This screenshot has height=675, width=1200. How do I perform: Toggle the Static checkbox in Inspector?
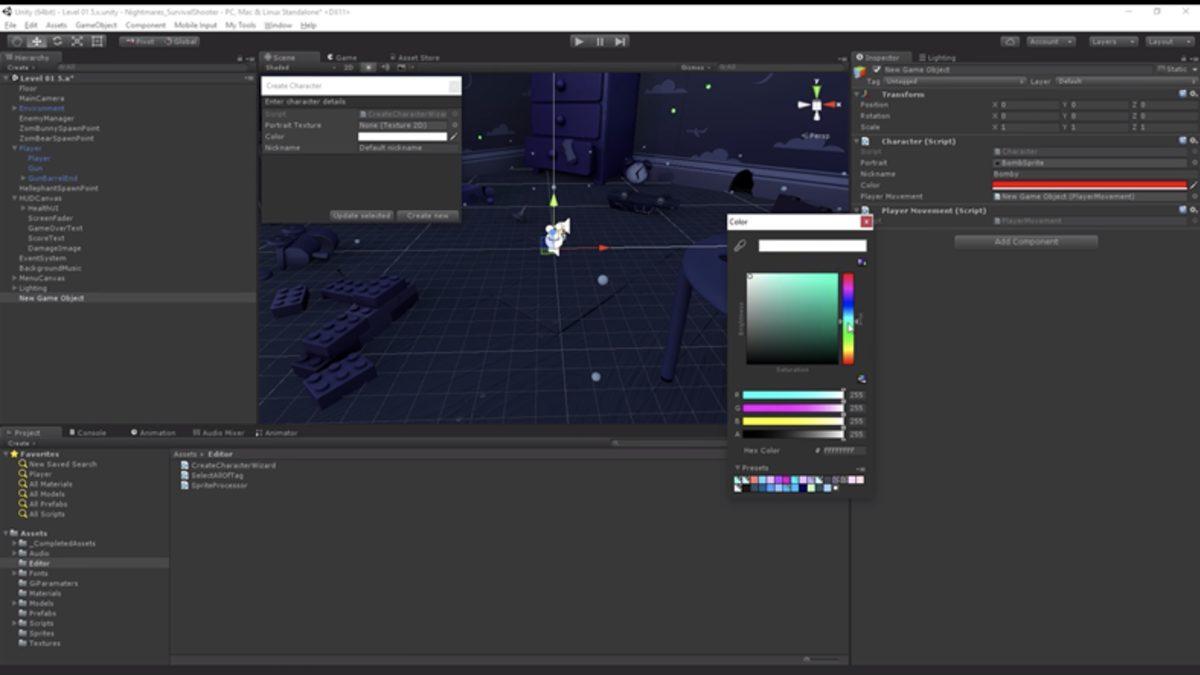tap(1160, 70)
